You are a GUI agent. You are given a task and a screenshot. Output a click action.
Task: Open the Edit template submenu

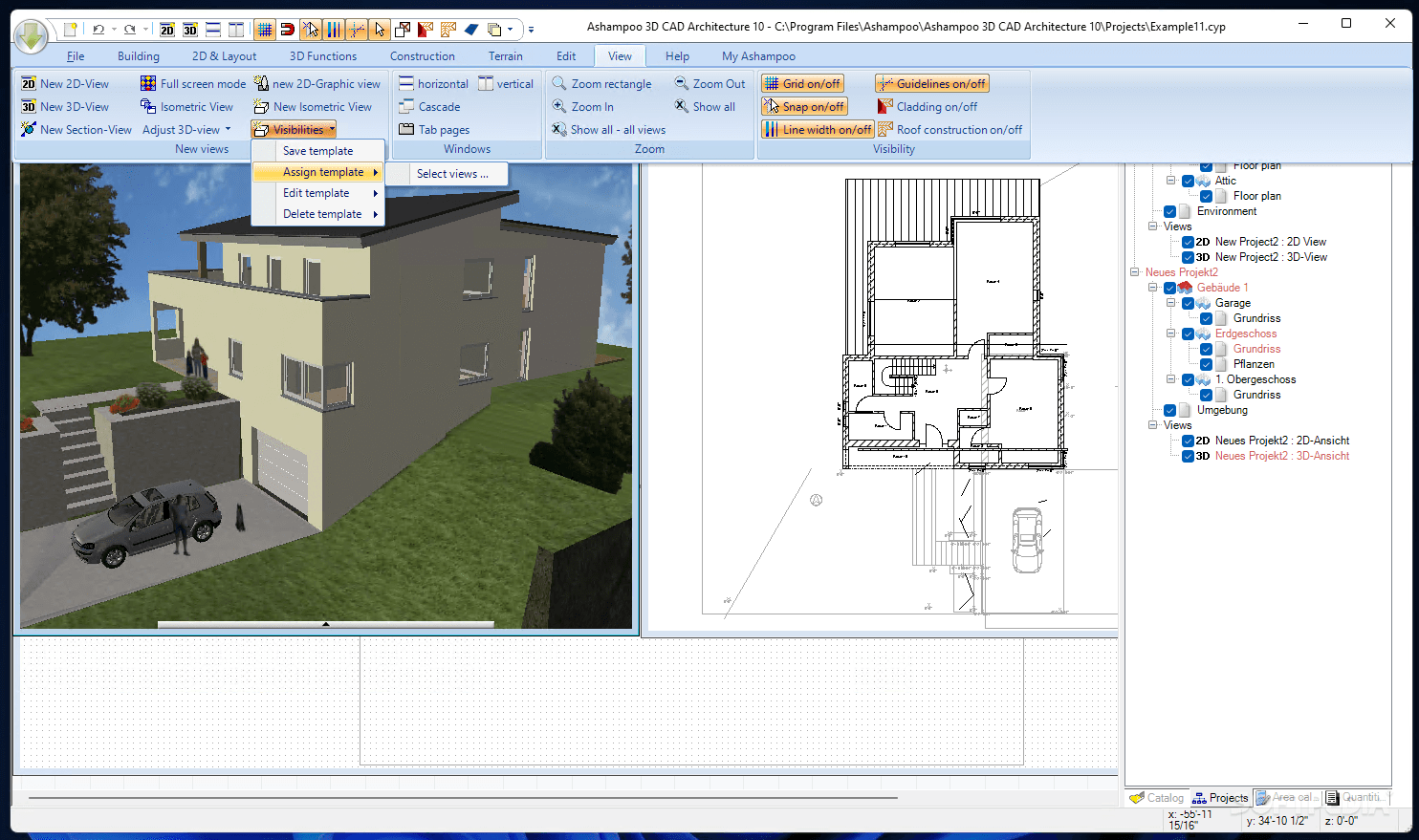click(318, 193)
